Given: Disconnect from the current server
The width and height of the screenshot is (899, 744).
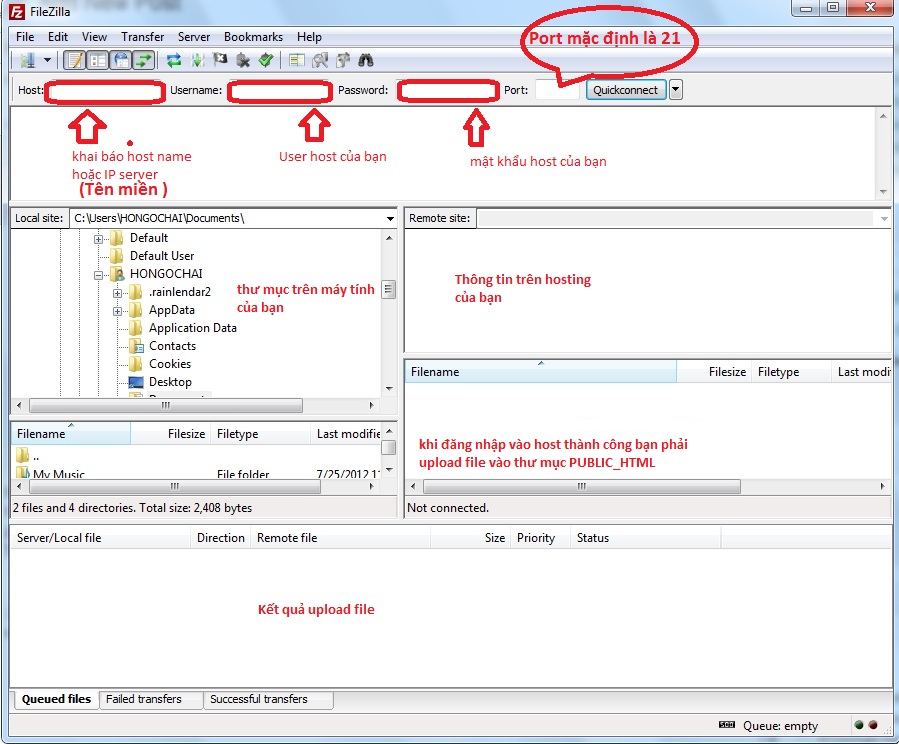Looking at the screenshot, I should (x=243, y=60).
